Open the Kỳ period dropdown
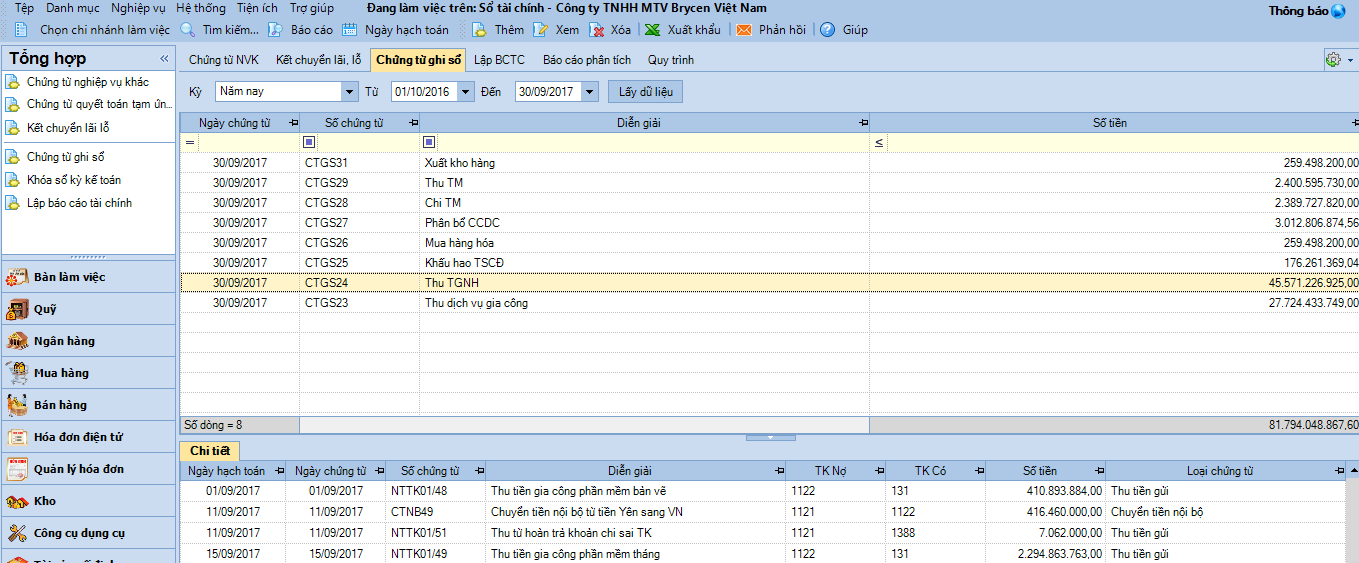The height and width of the screenshot is (563, 1359). coord(349,92)
